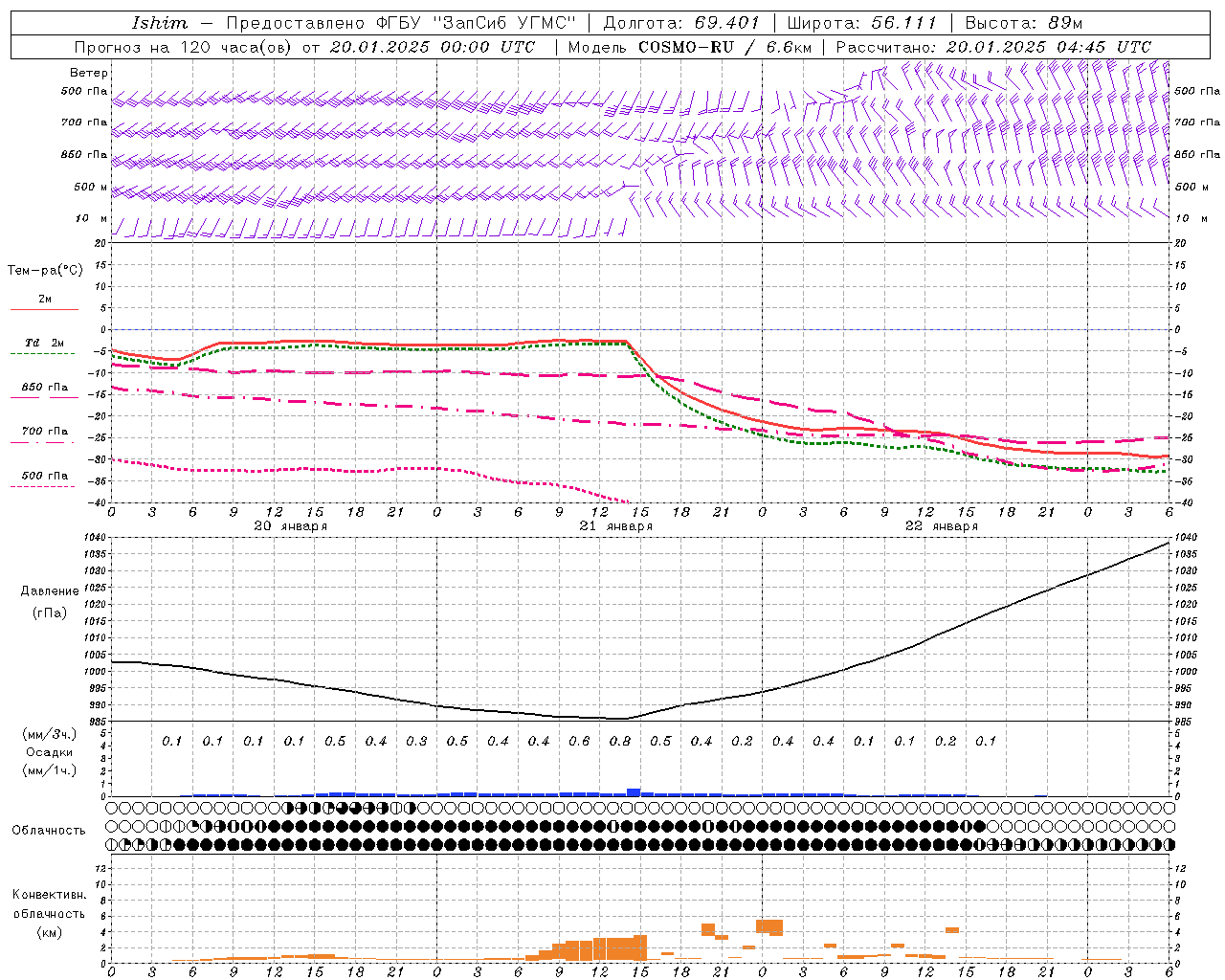
Task: Click the station name Ishim in header
Action: (x=160, y=23)
